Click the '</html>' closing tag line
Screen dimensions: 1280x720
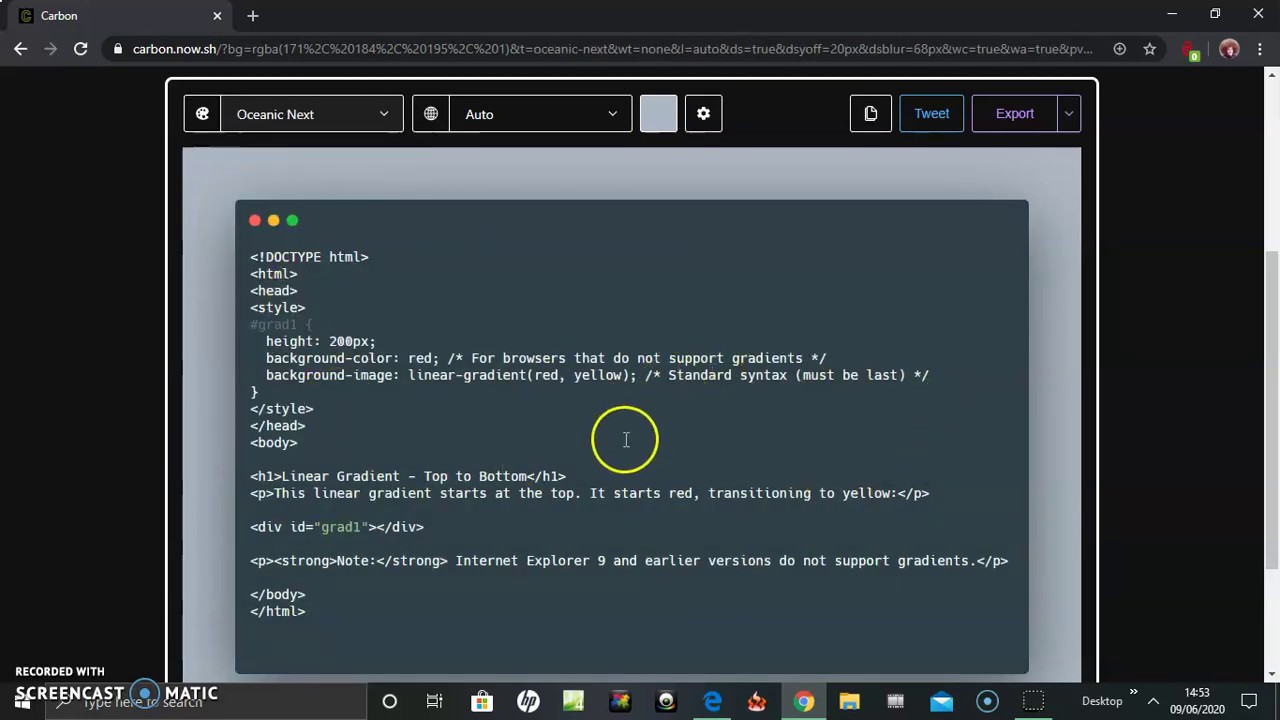(278, 611)
